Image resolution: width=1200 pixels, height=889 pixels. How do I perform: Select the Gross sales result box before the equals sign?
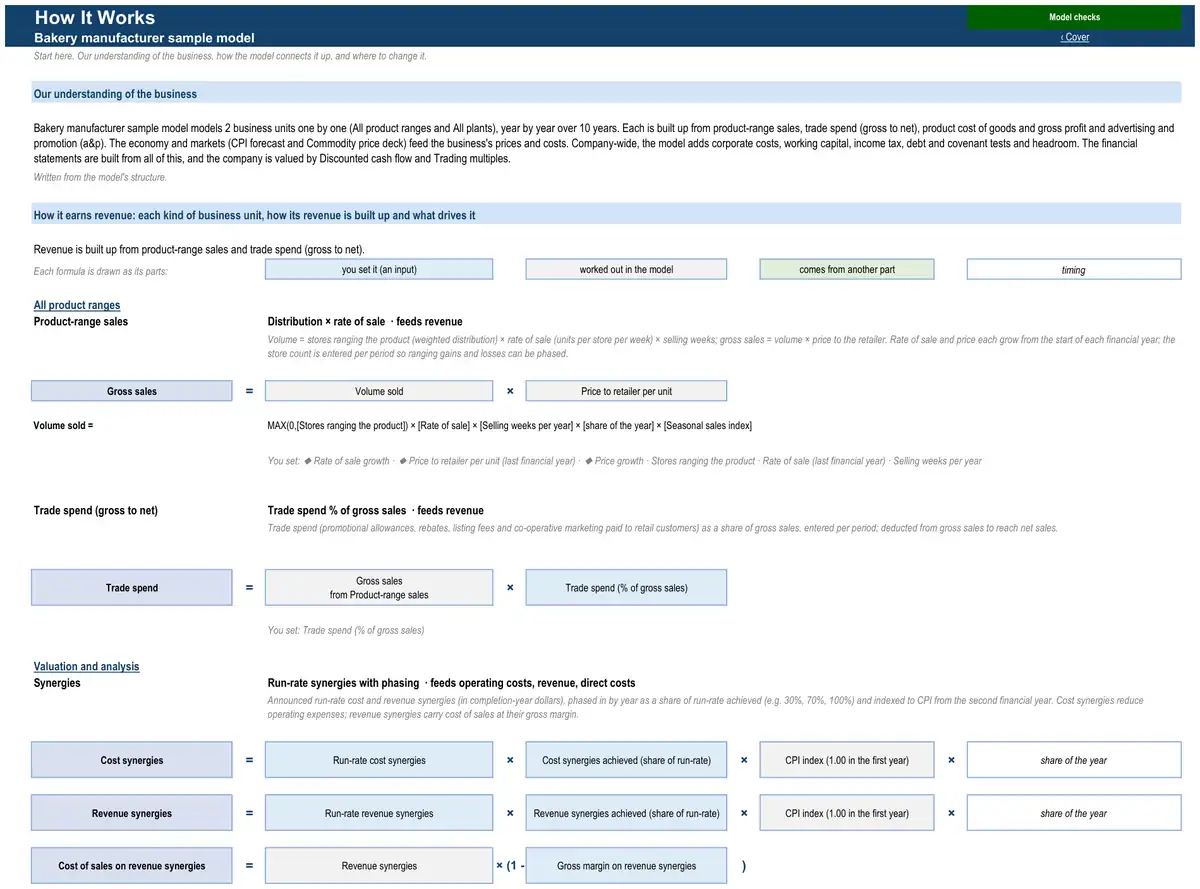(132, 391)
